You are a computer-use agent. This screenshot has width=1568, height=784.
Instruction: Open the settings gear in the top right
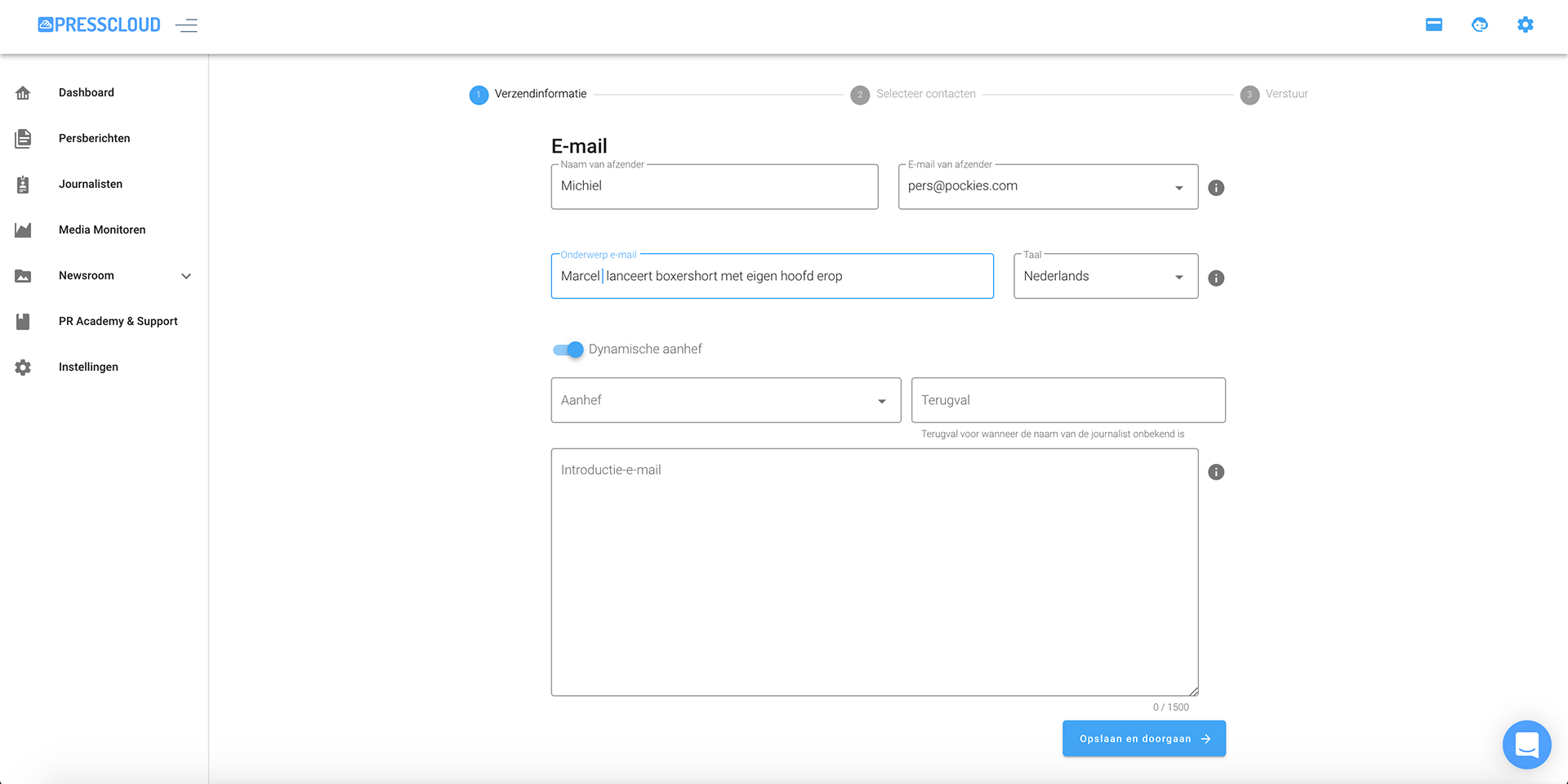click(x=1525, y=24)
